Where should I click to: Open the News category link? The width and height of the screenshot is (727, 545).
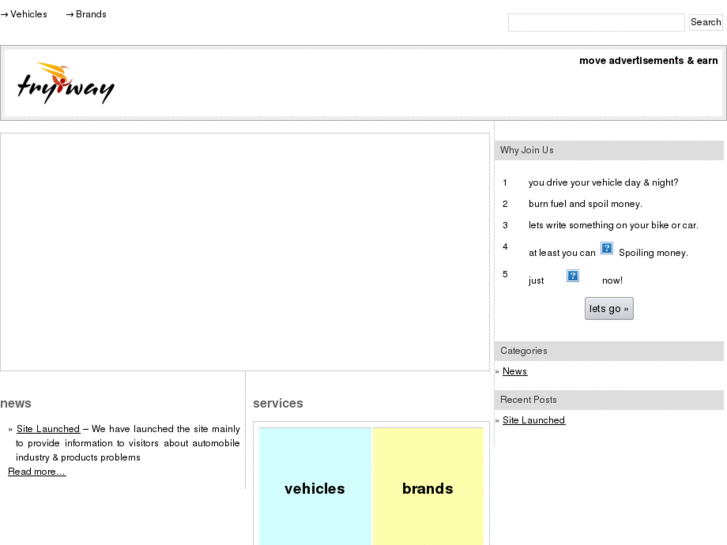[515, 371]
